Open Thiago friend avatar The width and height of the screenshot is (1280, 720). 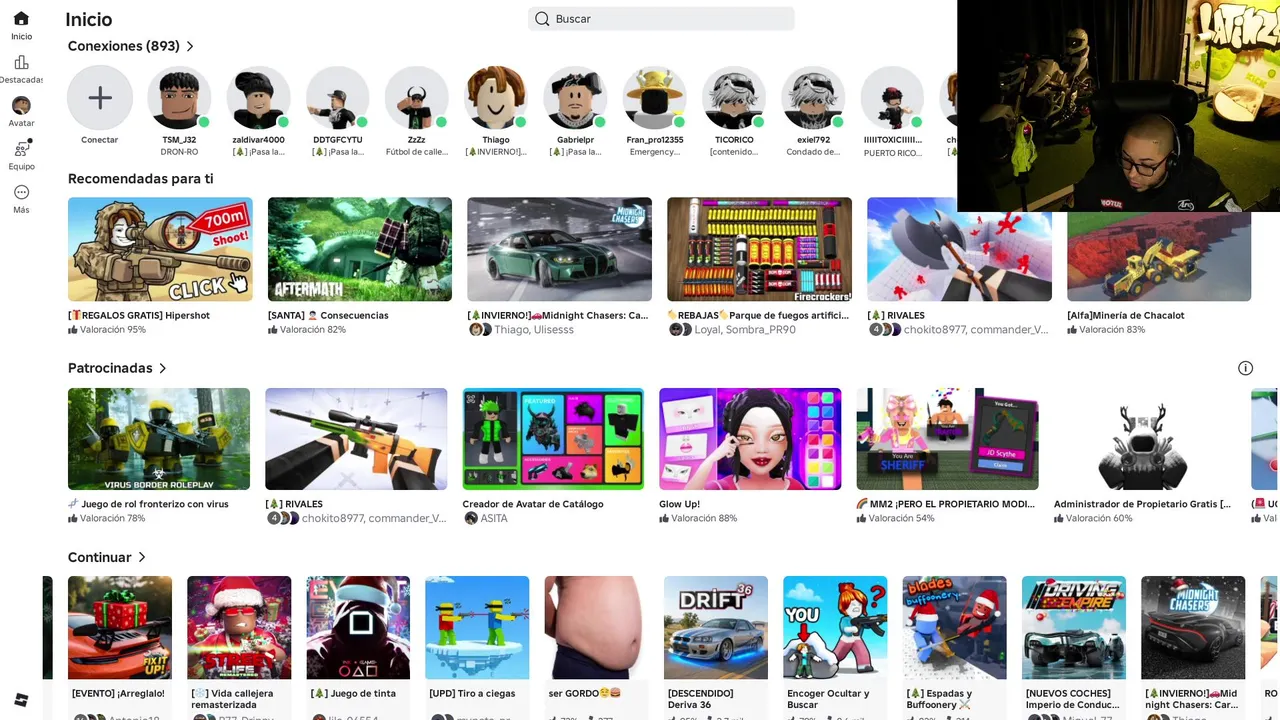pyautogui.click(x=496, y=98)
